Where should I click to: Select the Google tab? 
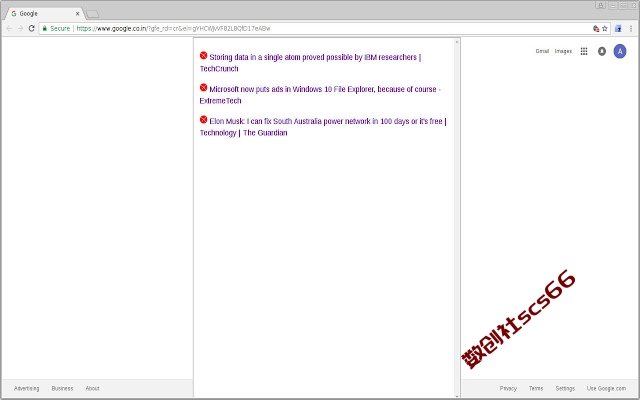[x=43, y=13]
